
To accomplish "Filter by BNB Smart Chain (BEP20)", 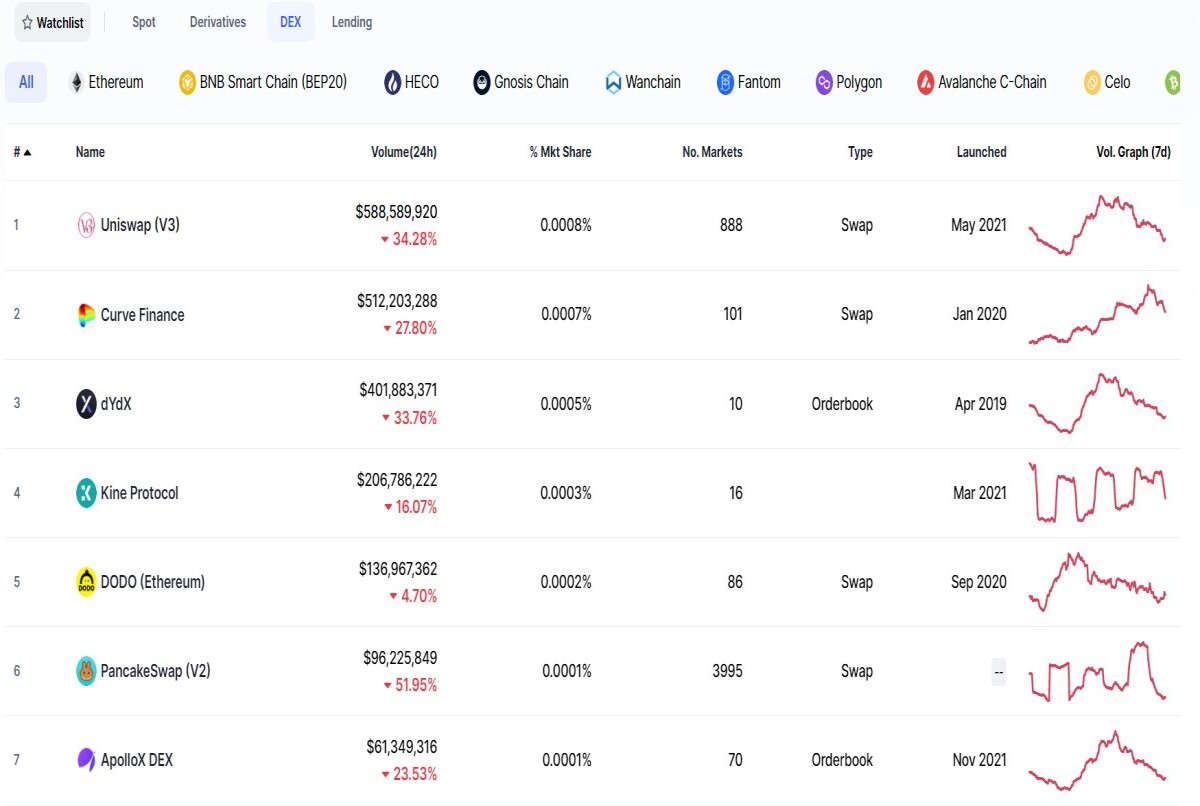I will [263, 82].
